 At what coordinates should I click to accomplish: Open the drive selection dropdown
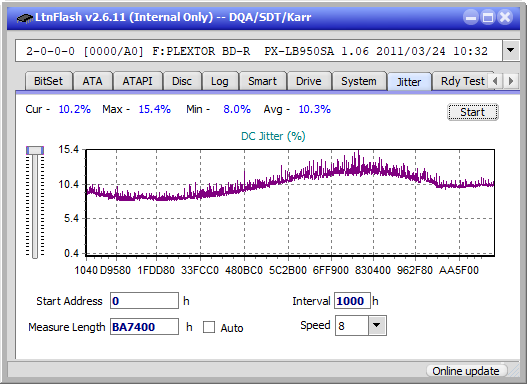pyautogui.click(x=511, y=51)
